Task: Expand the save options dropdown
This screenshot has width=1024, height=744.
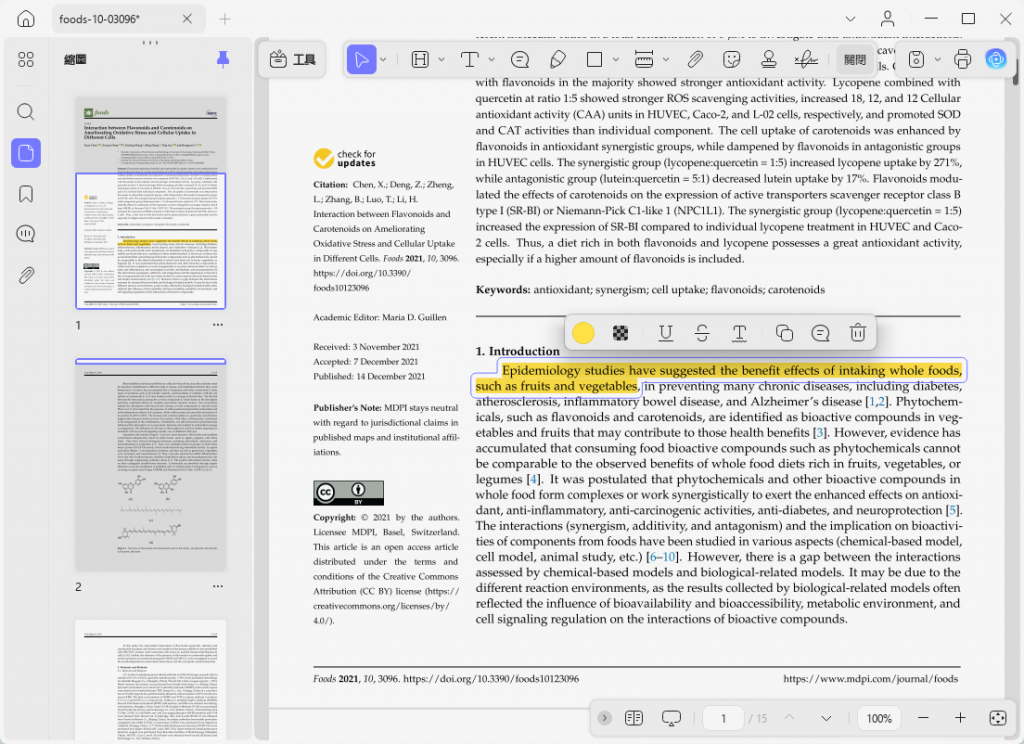Action: coord(937,59)
